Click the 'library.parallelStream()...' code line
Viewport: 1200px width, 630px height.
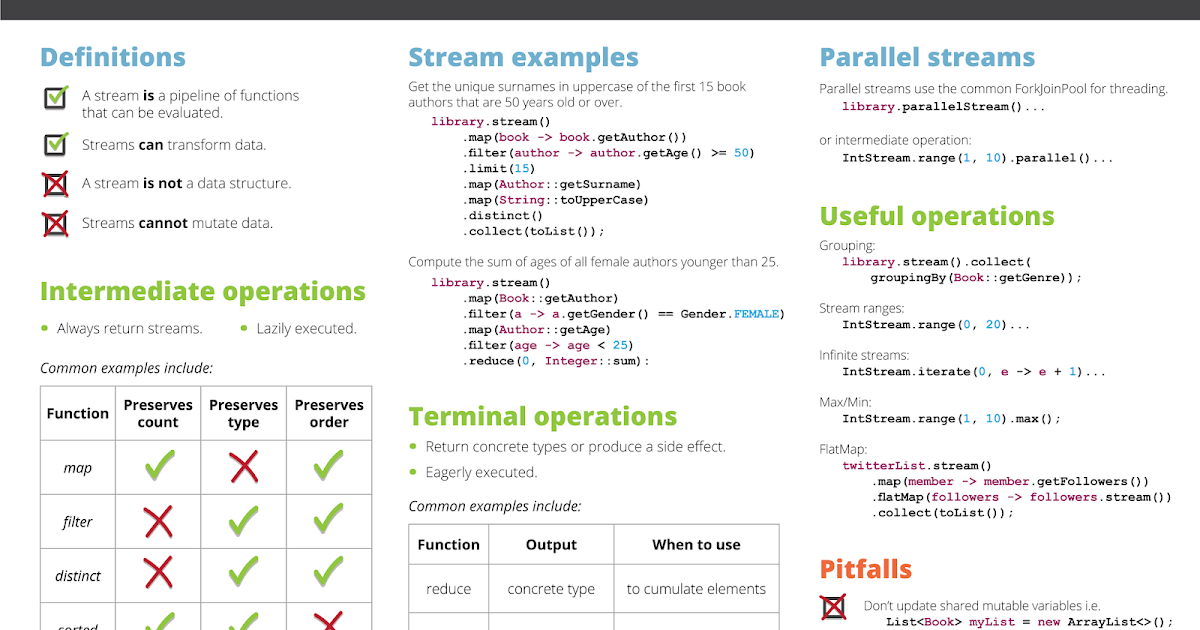coord(943,106)
